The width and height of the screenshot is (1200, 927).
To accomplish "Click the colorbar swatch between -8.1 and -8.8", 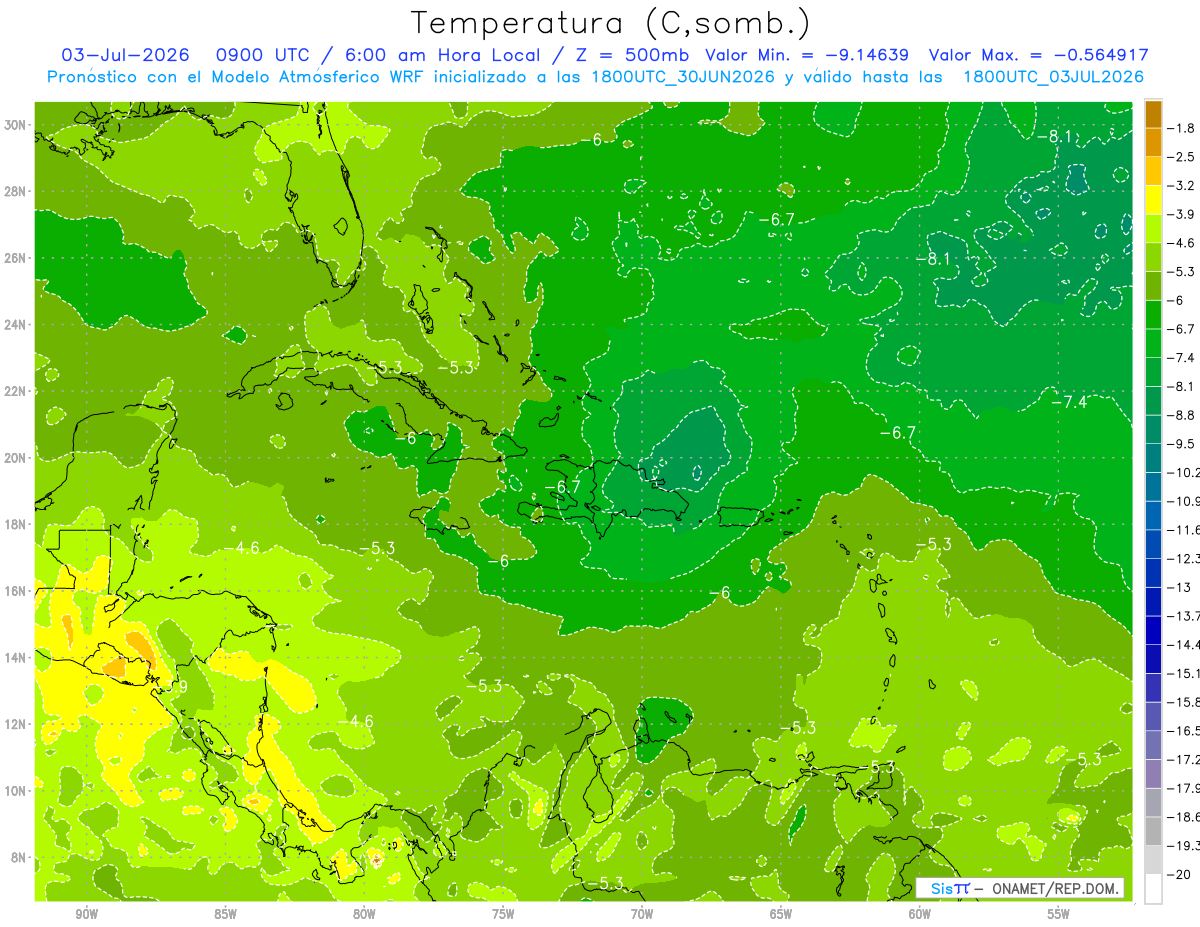I will point(1153,400).
